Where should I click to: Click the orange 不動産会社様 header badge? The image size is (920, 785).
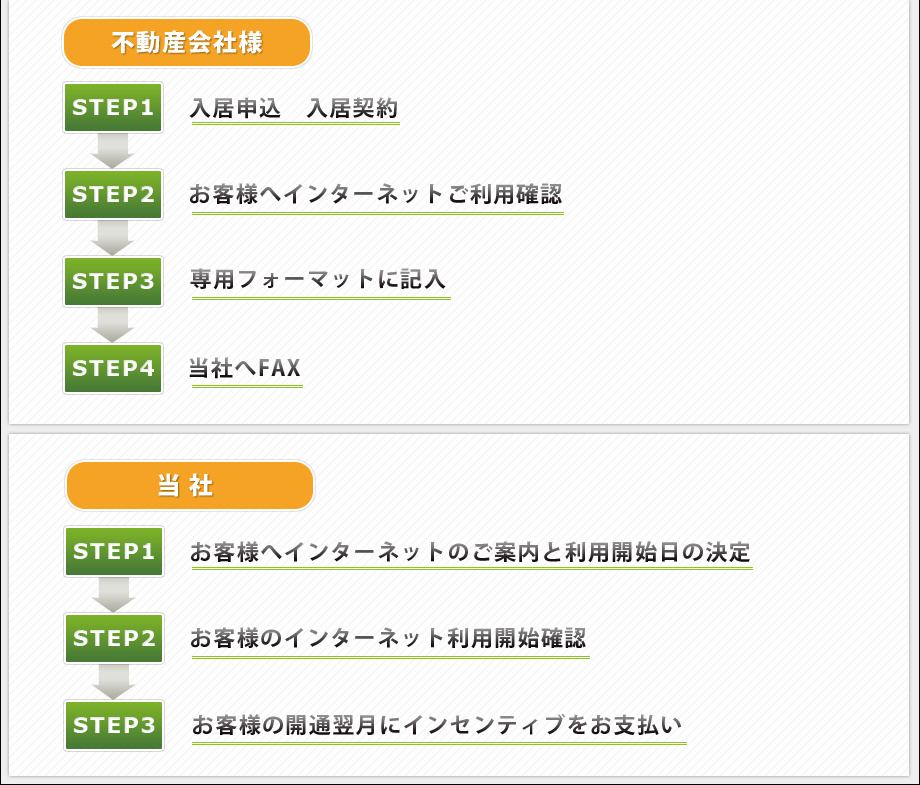click(x=187, y=43)
